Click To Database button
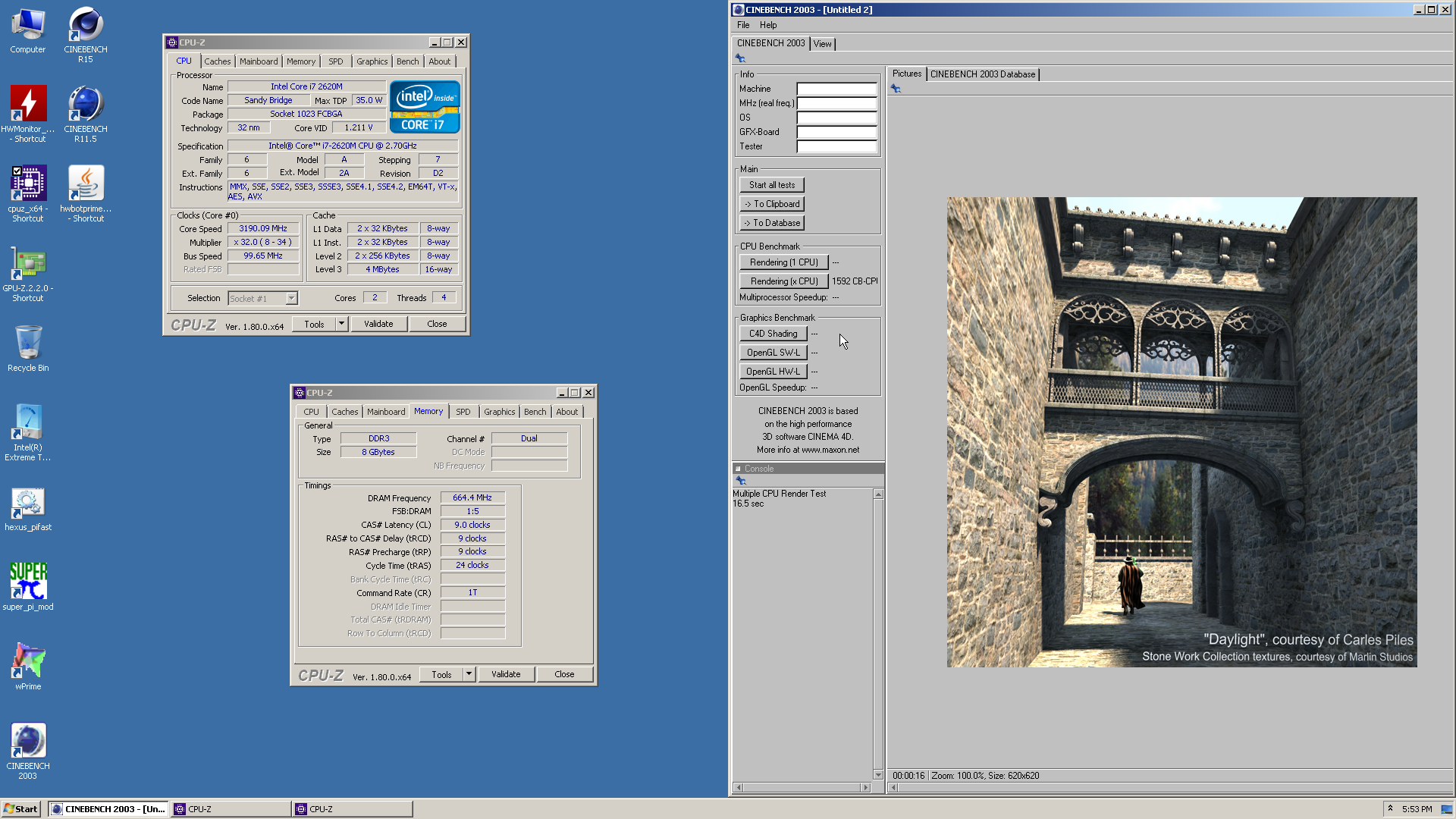 (x=771, y=223)
